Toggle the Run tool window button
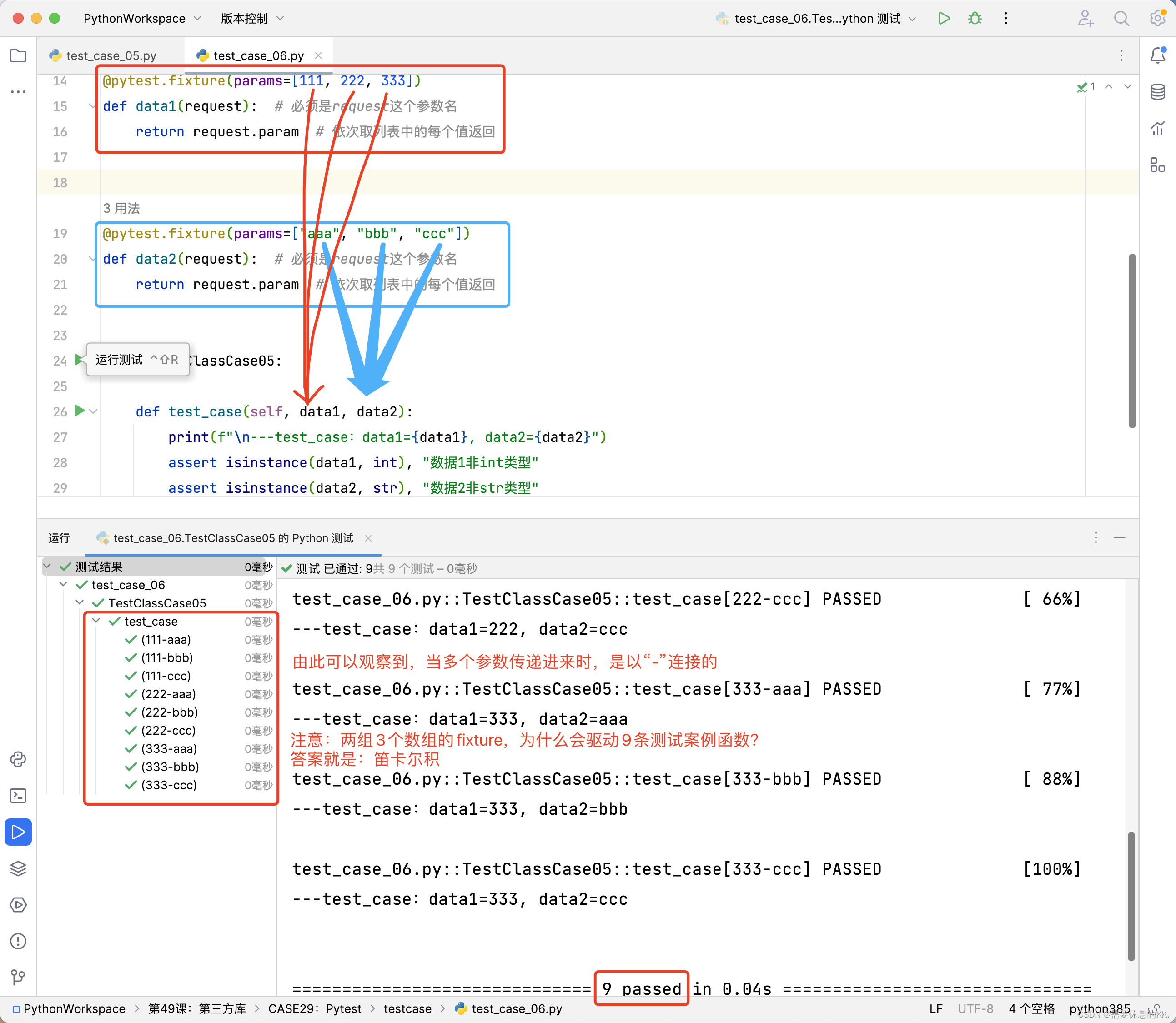1176x1023 pixels. (18, 832)
